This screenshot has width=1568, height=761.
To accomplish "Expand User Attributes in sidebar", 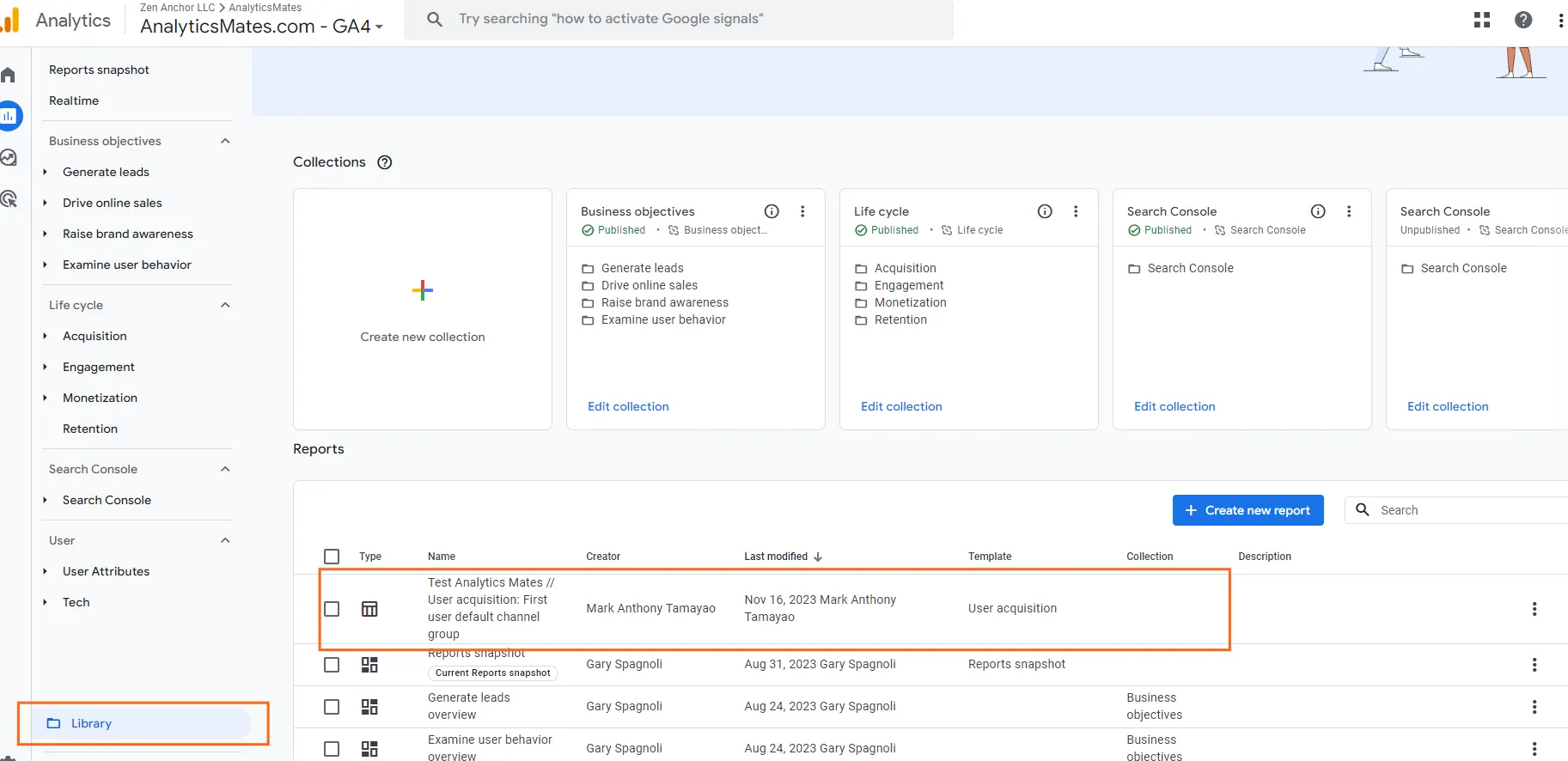I will pyautogui.click(x=45, y=571).
